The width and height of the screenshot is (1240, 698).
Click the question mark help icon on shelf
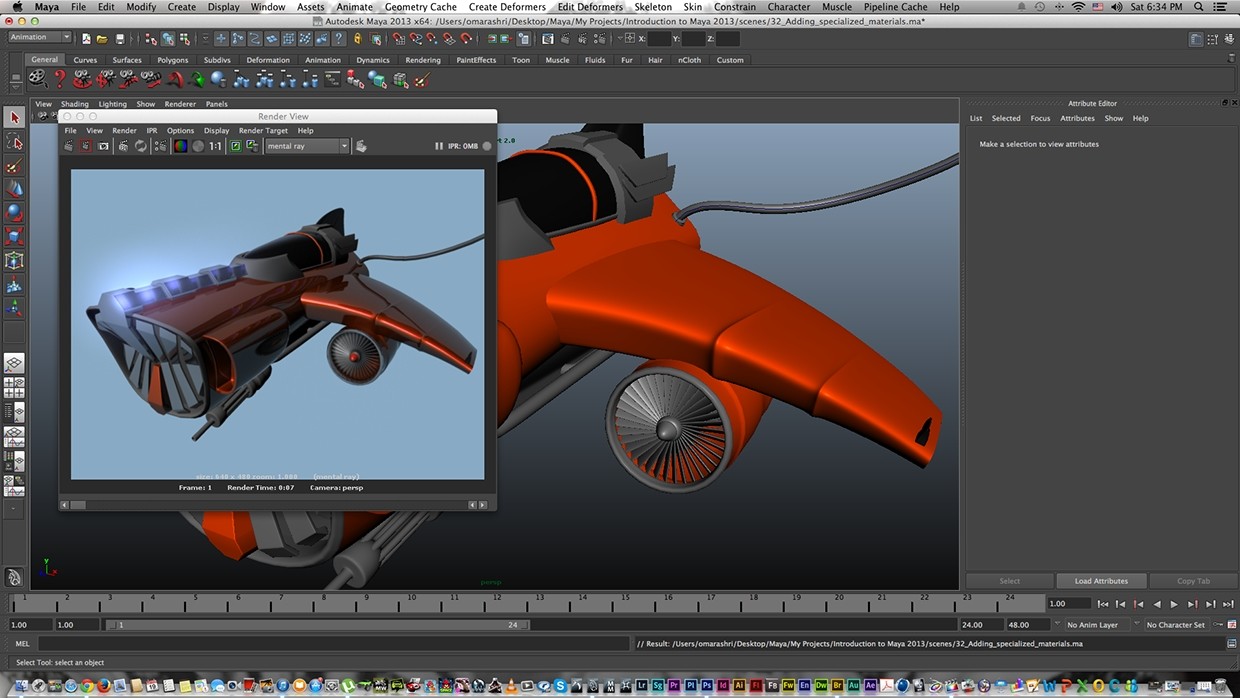coord(60,78)
